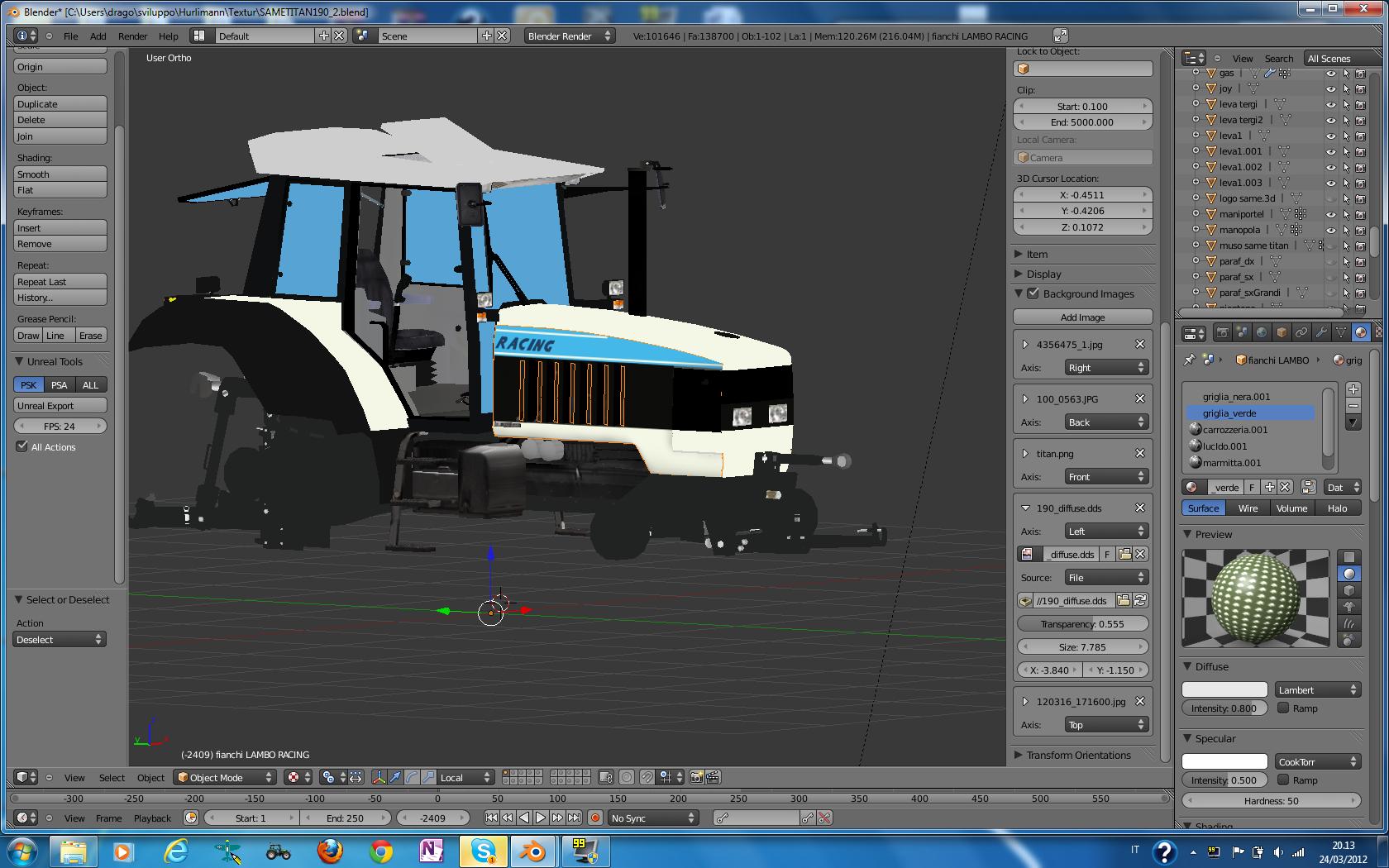Open the Help menu
Image resolution: width=1389 pixels, height=868 pixels.
(x=169, y=36)
